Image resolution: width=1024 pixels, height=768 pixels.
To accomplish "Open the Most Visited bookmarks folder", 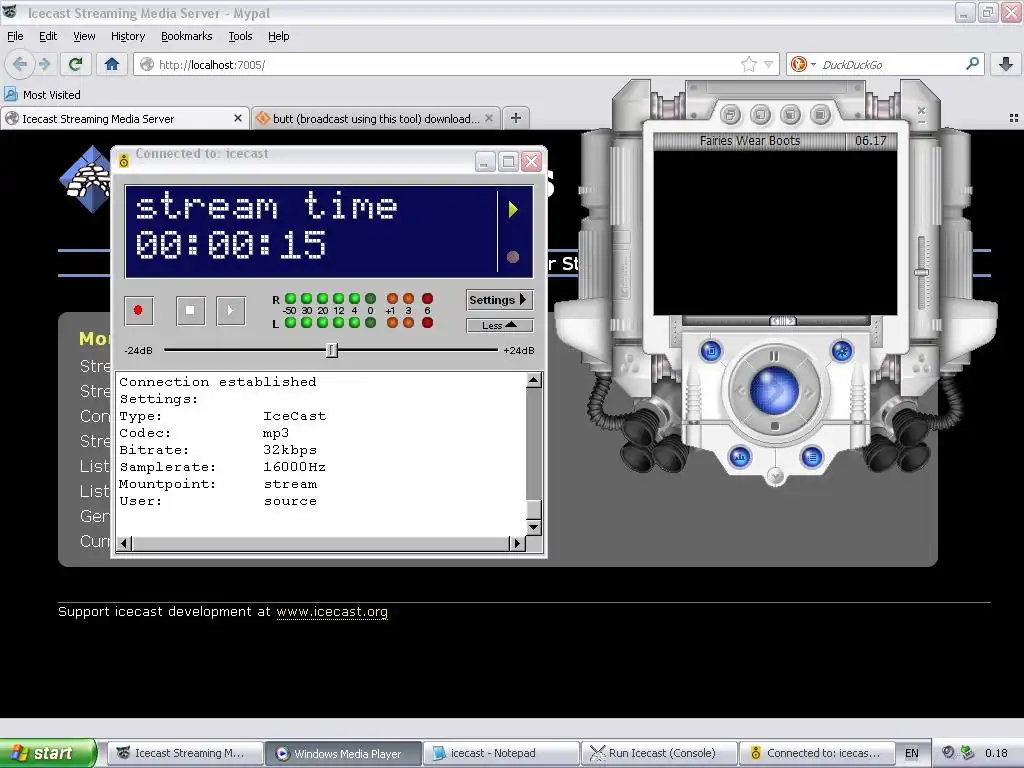I will click(42, 95).
